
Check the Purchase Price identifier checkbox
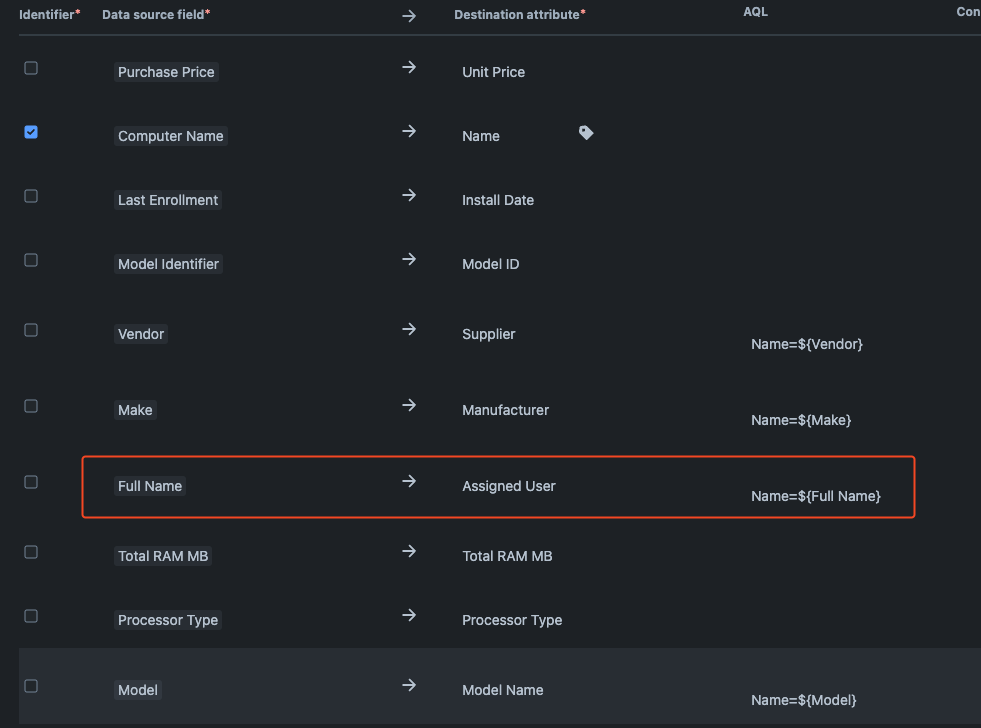[31, 68]
